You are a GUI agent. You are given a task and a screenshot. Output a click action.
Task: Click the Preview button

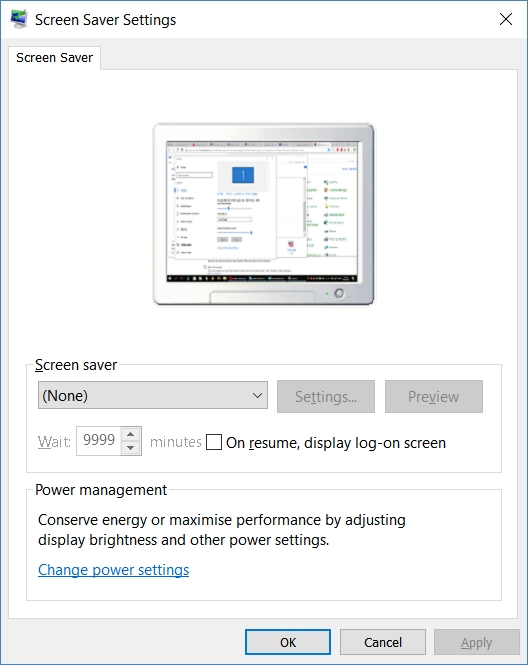[433, 397]
